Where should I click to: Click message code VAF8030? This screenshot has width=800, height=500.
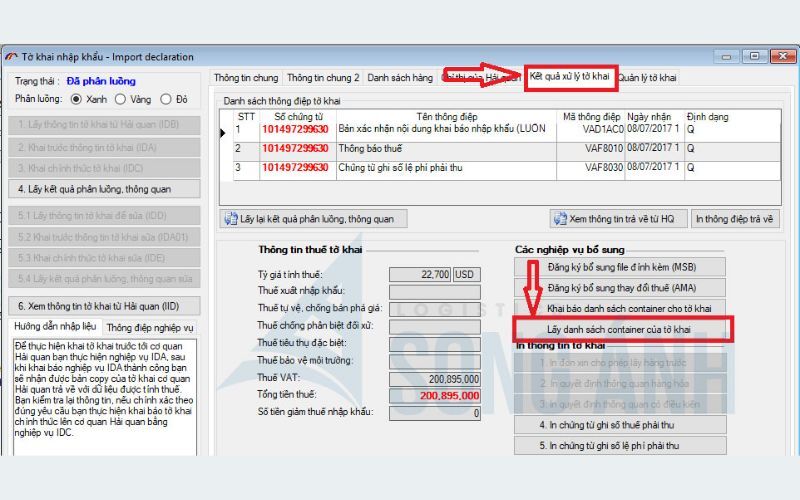604,167
